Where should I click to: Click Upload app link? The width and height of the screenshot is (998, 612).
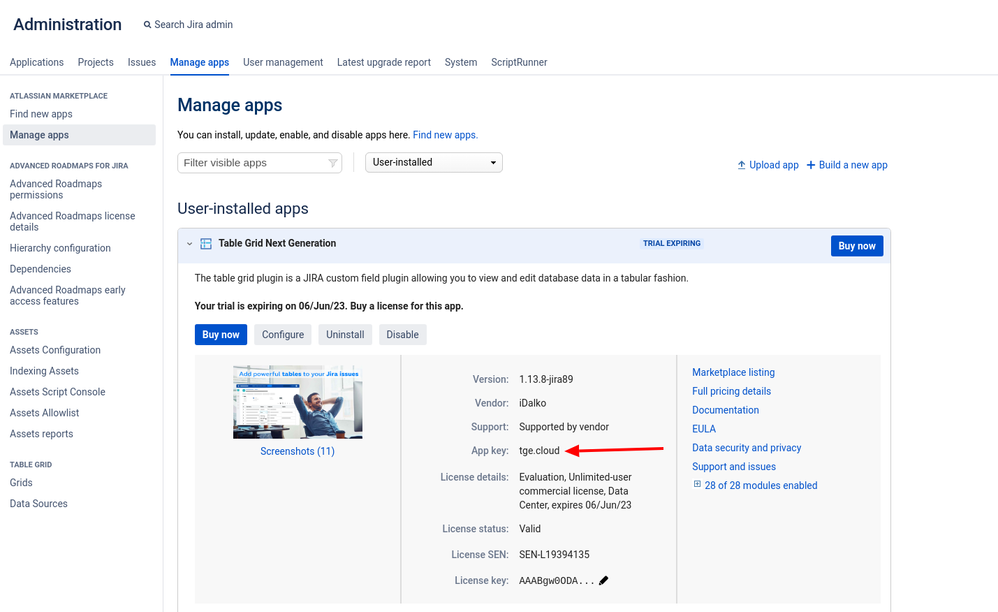773,165
